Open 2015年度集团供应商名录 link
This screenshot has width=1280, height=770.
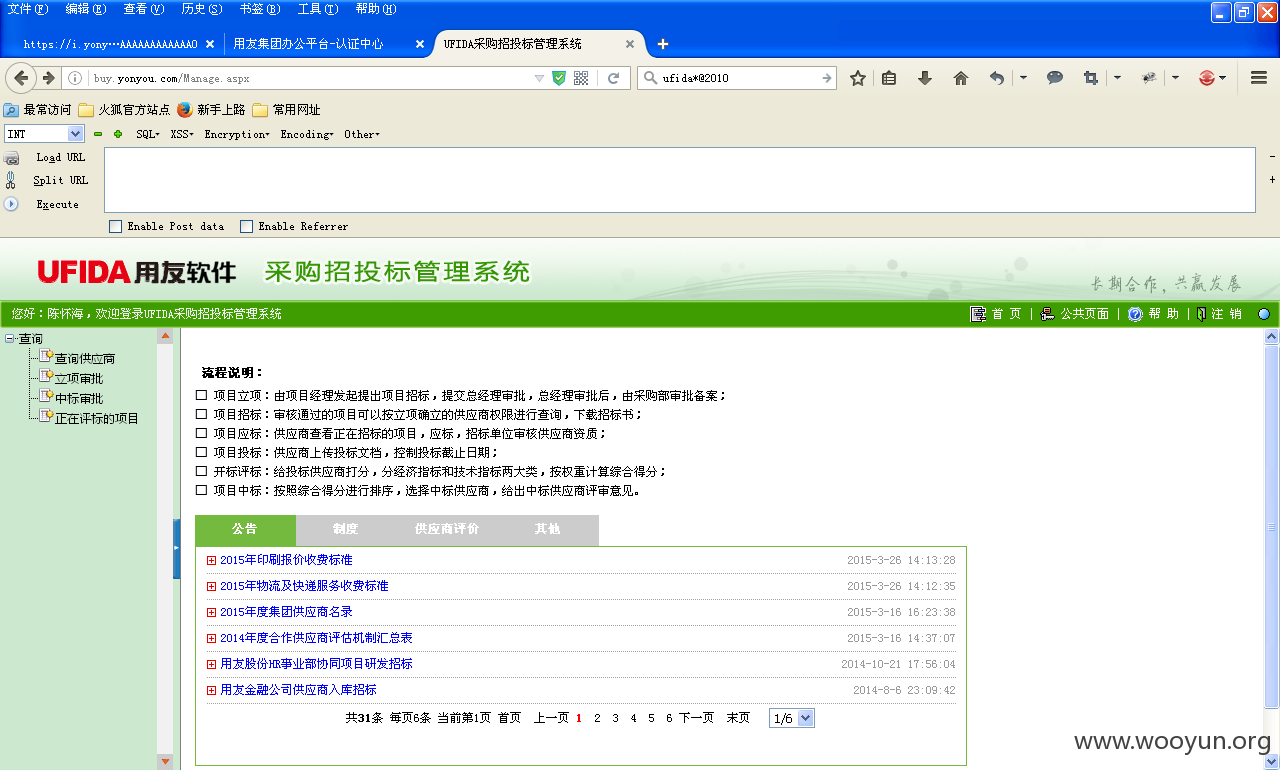point(286,612)
